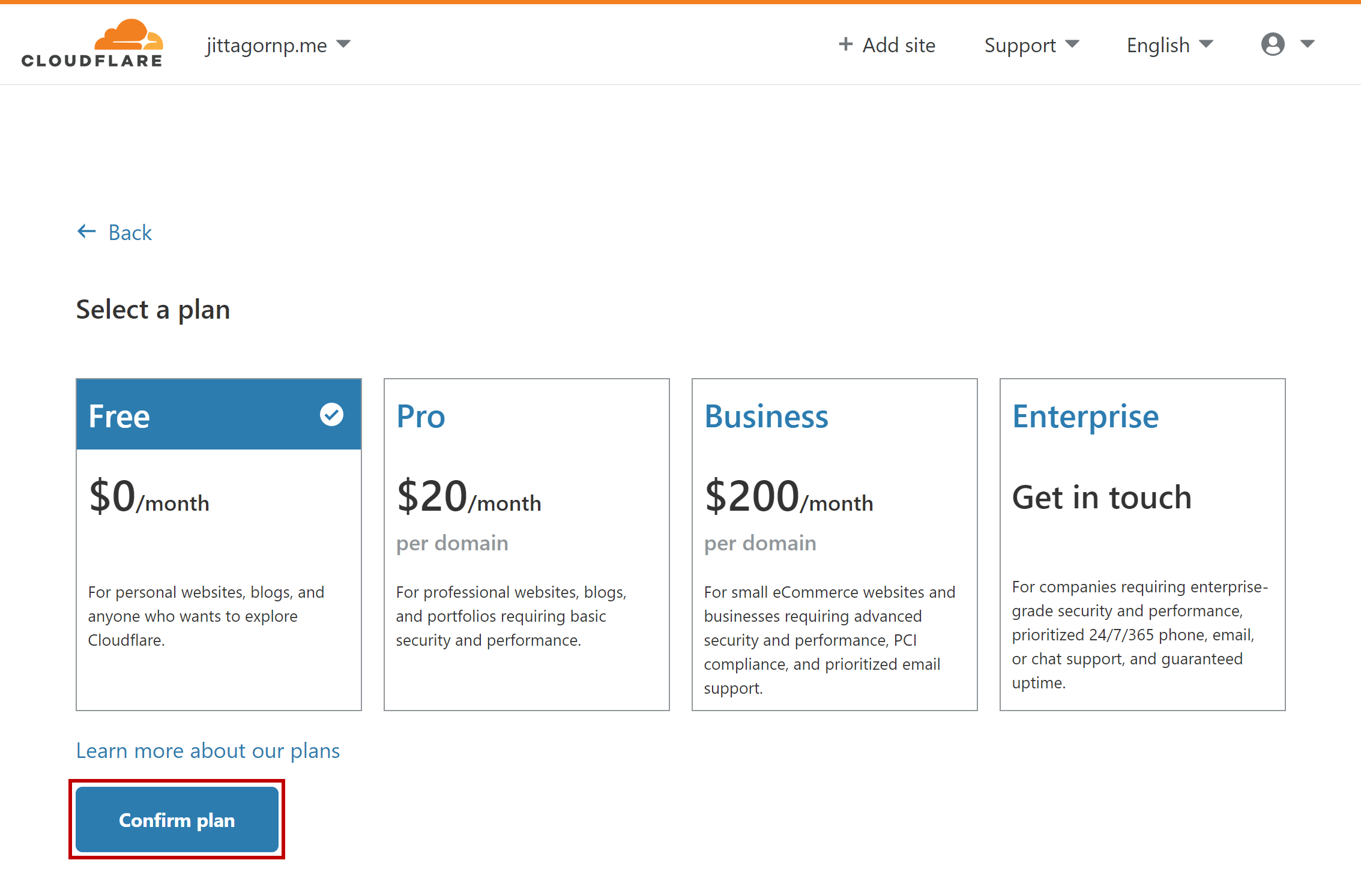Click the plus icon beside Add site
This screenshot has height=896, width=1361.
pos(845,44)
